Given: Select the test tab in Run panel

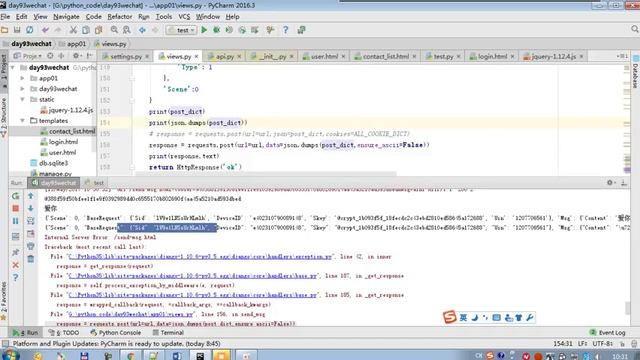Looking at the screenshot, I should 95,183.
